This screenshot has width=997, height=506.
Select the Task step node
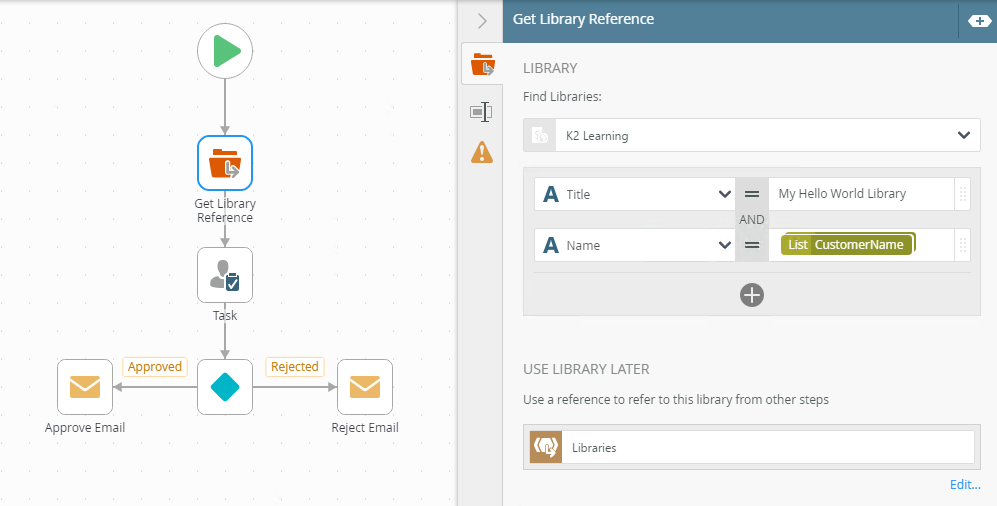click(x=225, y=275)
